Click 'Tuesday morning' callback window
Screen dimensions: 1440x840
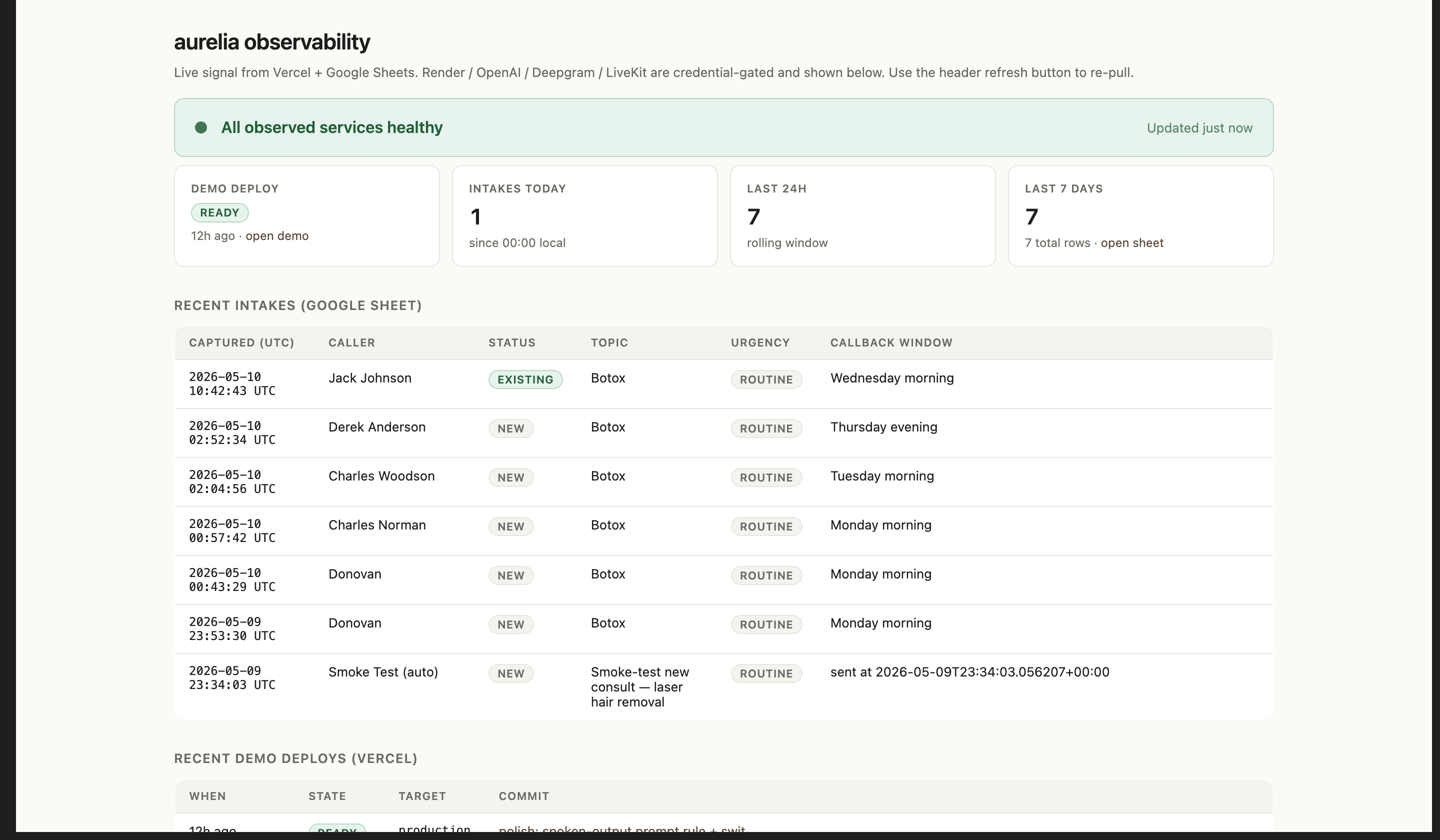coord(881,476)
